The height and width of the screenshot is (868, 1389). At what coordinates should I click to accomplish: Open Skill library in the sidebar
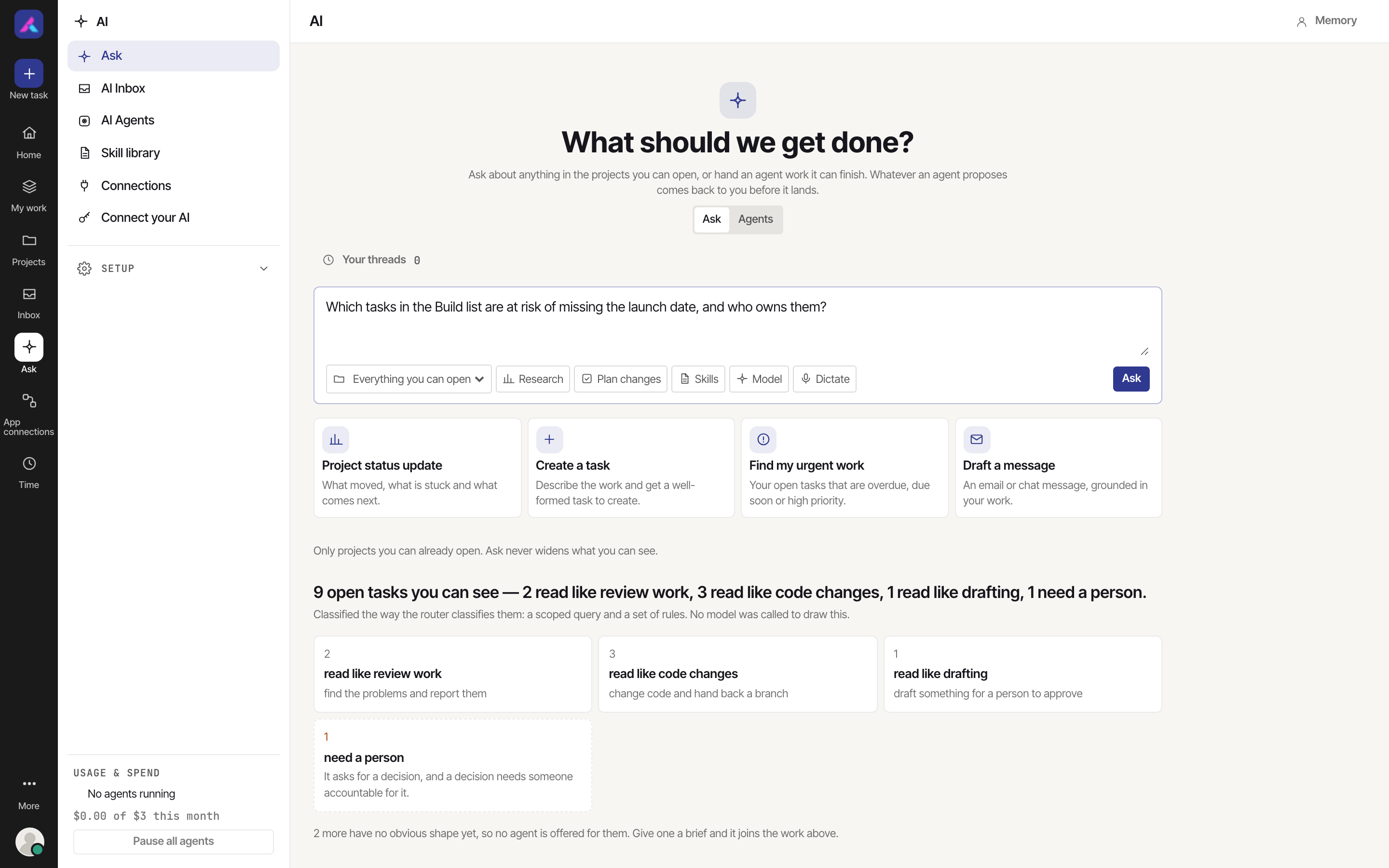click(173, 153)
